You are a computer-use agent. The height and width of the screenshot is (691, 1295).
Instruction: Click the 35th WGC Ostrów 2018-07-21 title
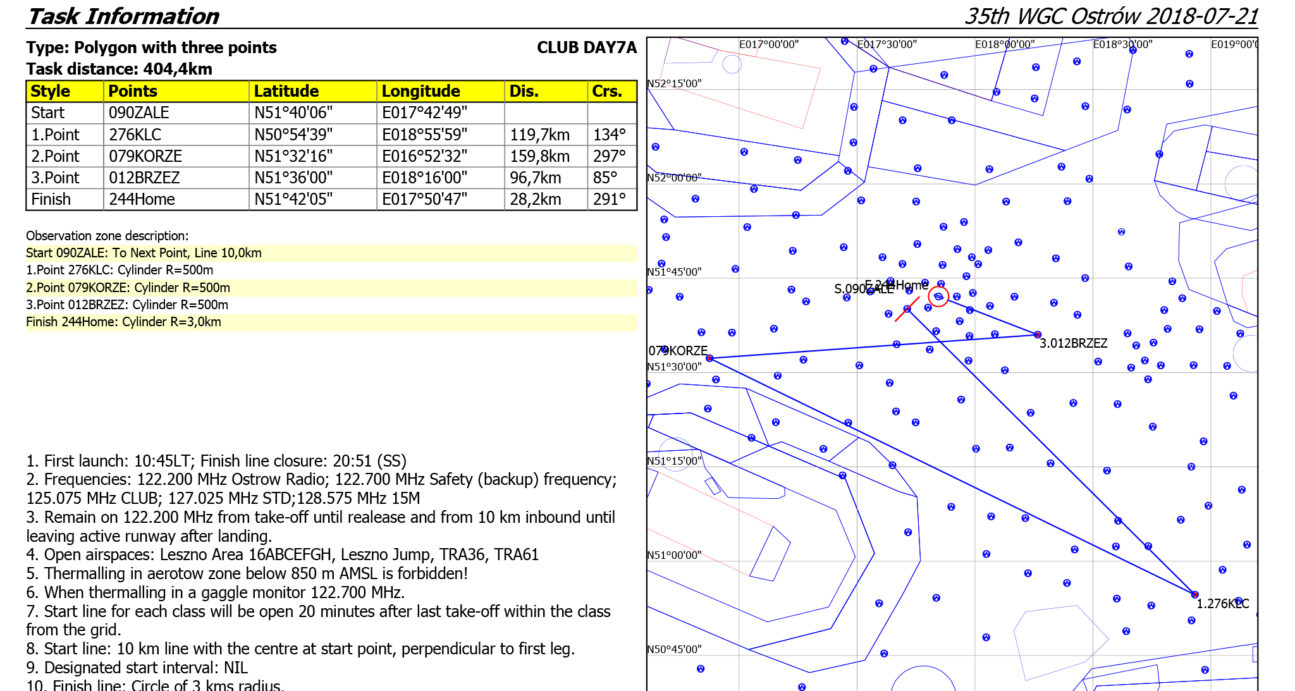[x=1111, y=16]
